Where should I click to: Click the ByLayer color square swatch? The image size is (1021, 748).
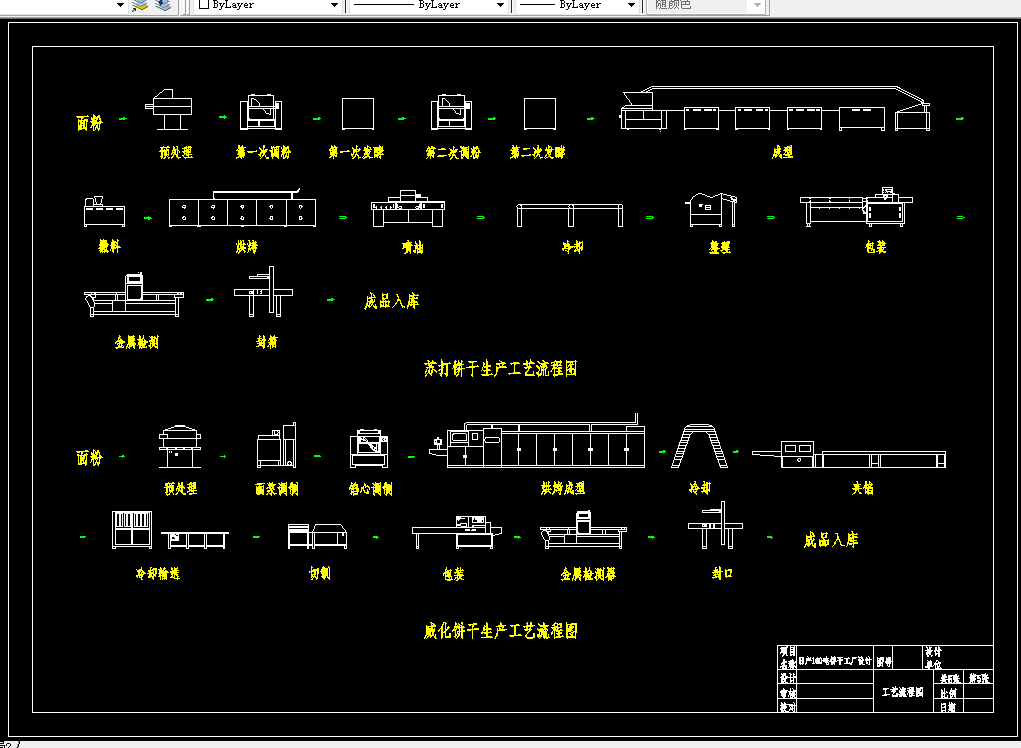[x=204, y=5]
